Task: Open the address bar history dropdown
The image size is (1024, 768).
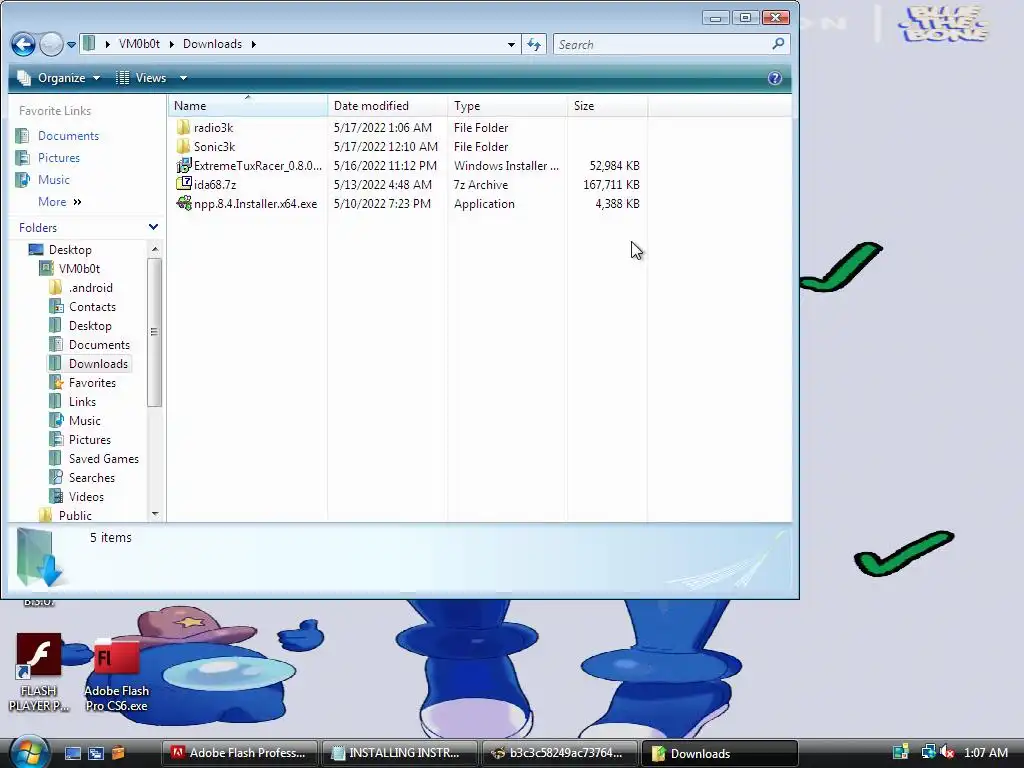Action: coord(511,44)
